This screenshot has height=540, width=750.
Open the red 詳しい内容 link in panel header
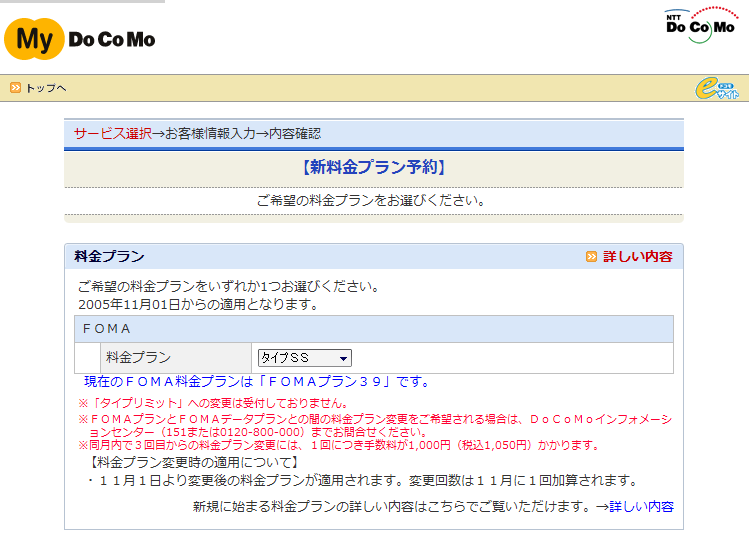point(637,257)
